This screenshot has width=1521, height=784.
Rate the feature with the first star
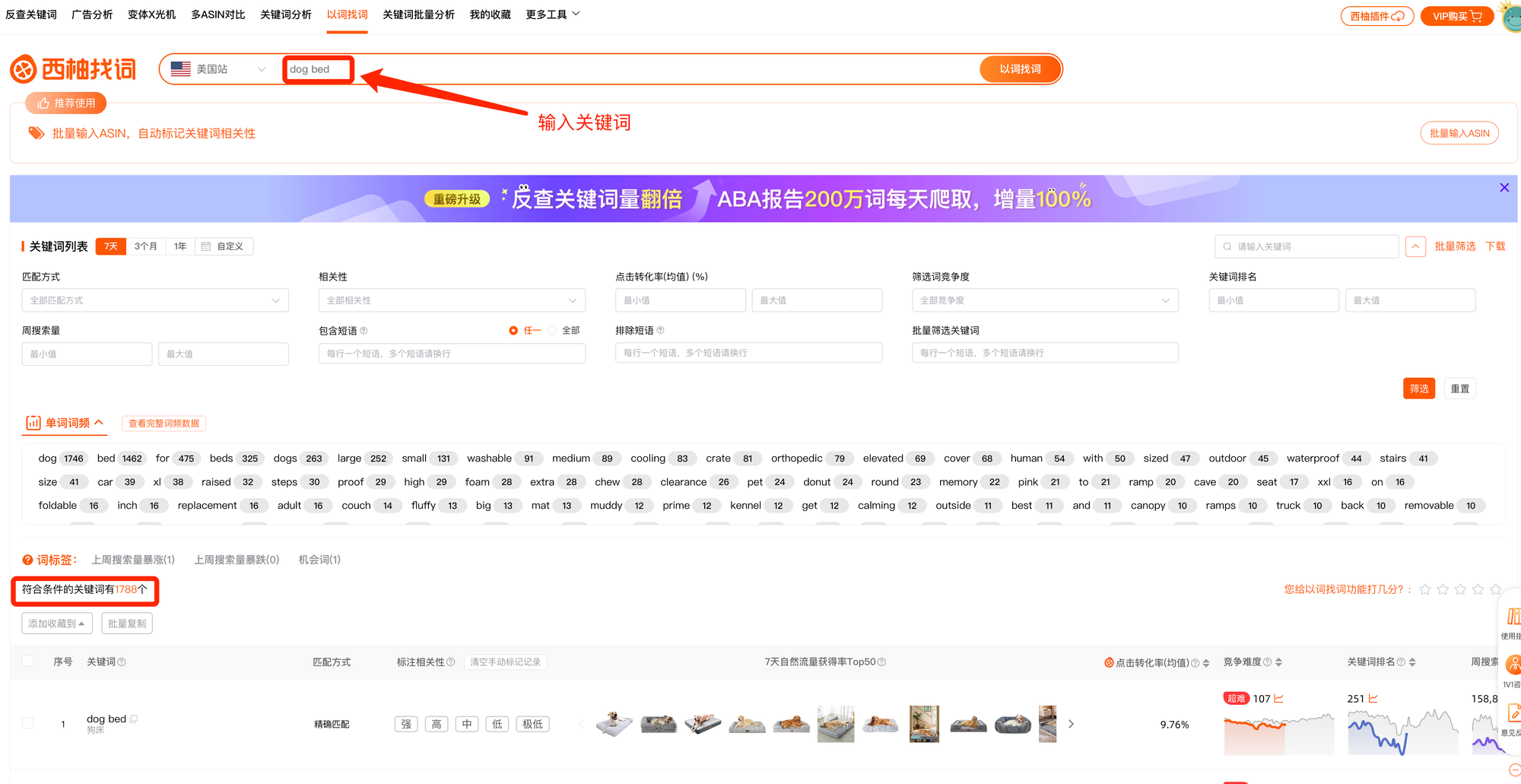(1425, 589)
